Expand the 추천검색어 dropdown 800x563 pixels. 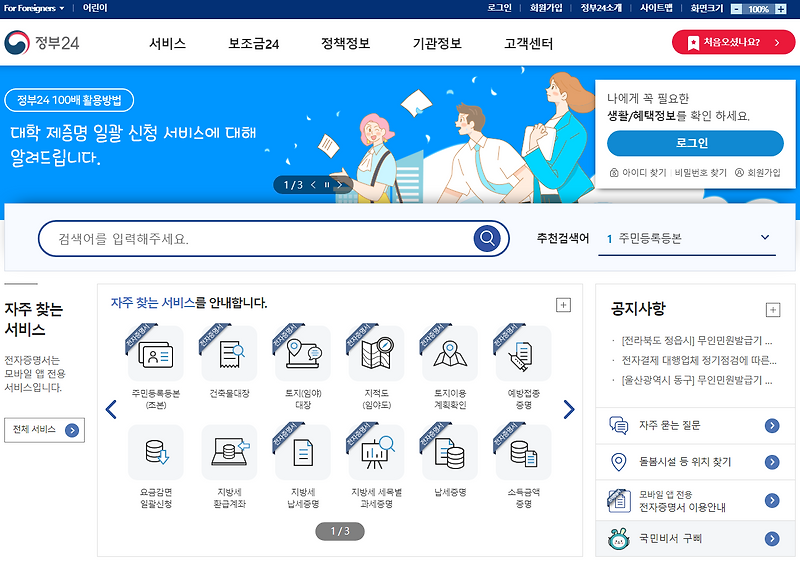(765, 237)
